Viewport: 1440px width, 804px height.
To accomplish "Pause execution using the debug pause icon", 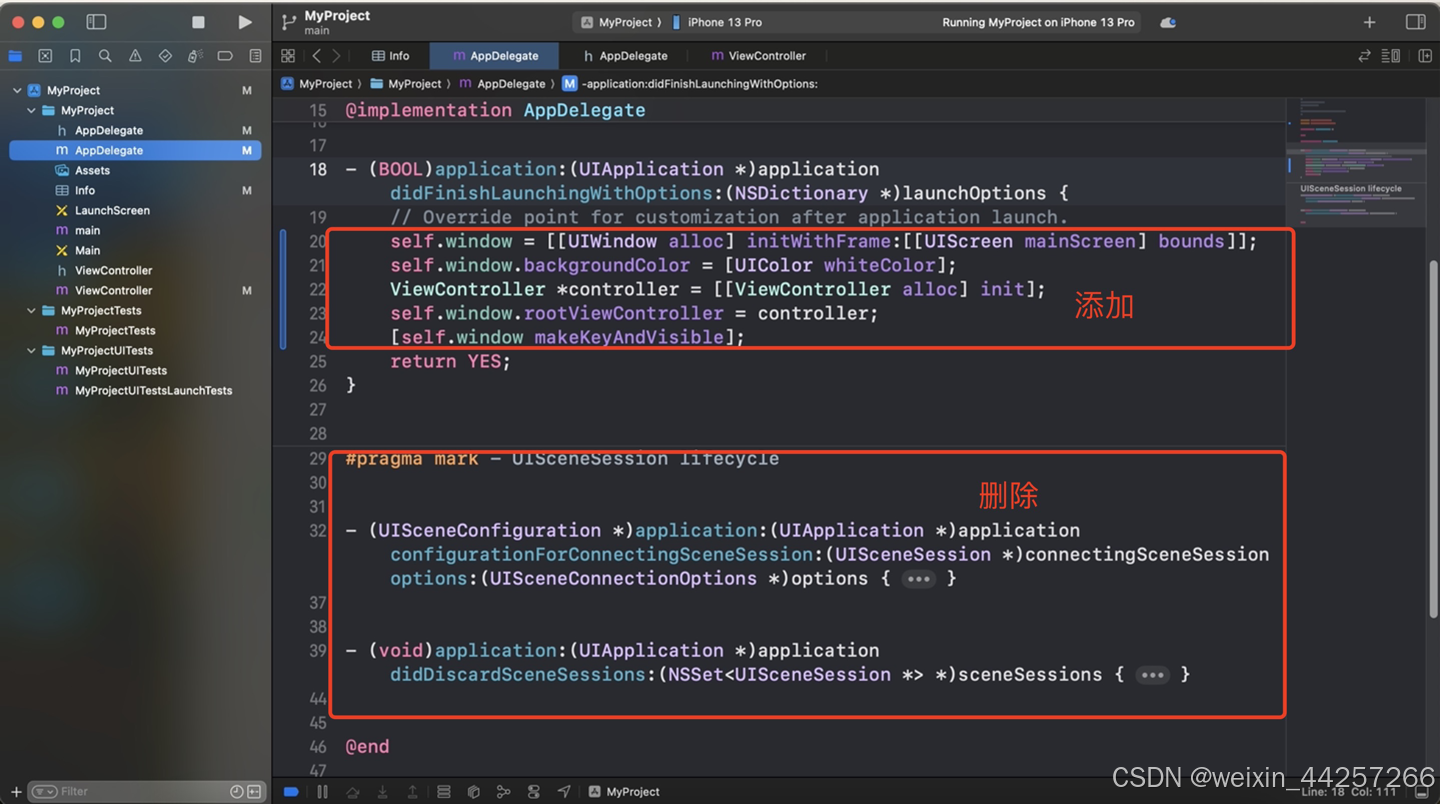I will pos(322,791).
